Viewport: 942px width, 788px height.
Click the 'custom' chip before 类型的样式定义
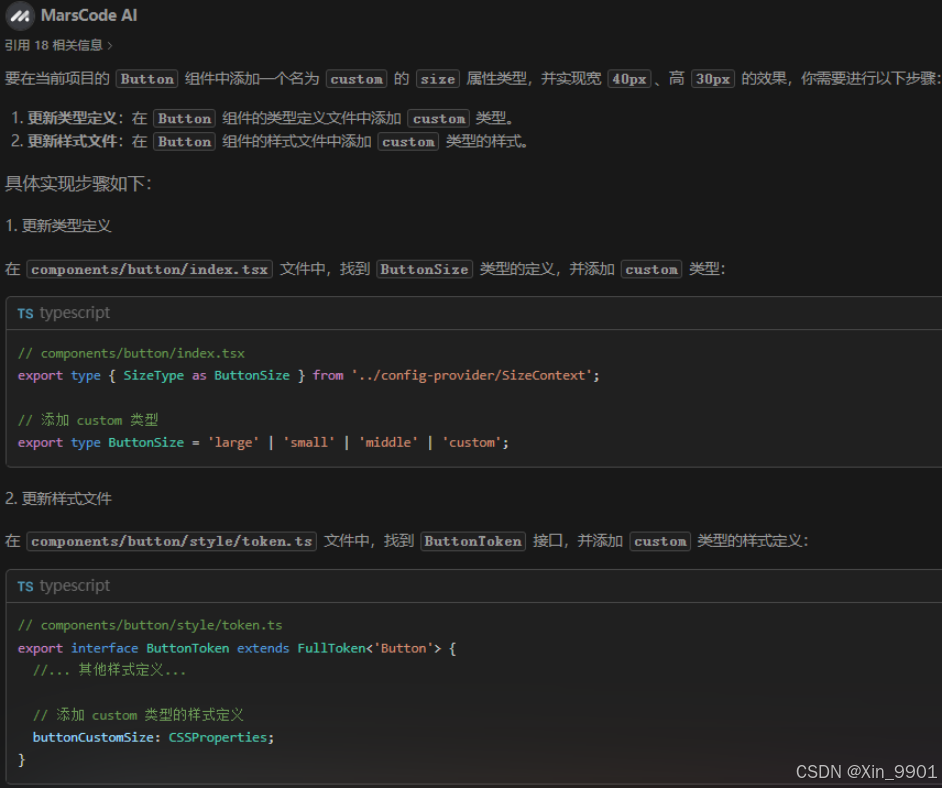pyautogui.click(x=660, y=541)
